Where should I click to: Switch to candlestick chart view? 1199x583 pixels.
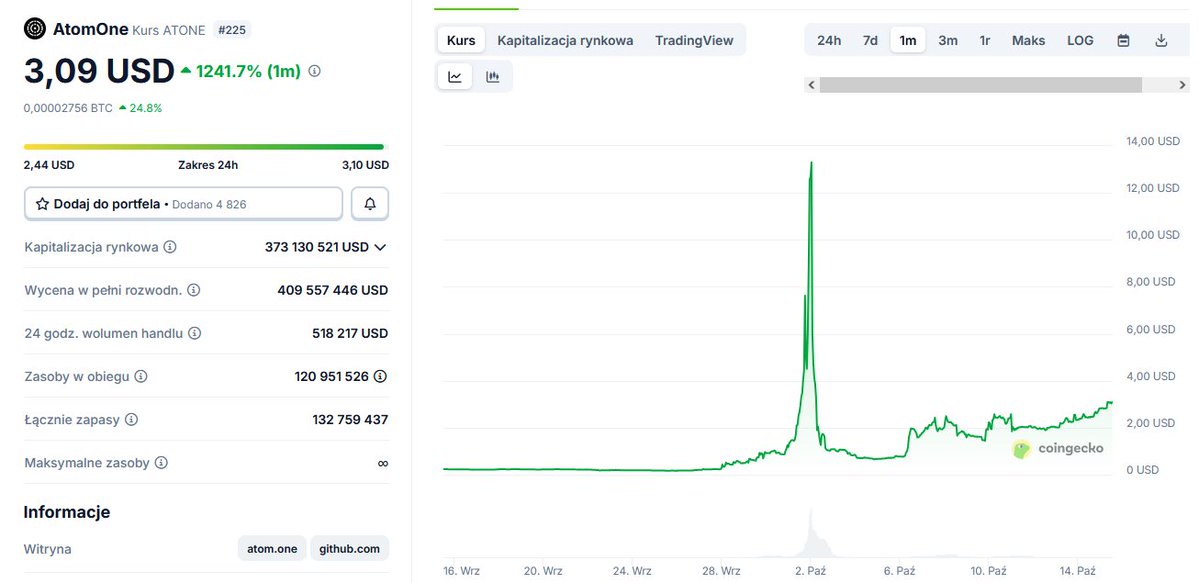492,77
